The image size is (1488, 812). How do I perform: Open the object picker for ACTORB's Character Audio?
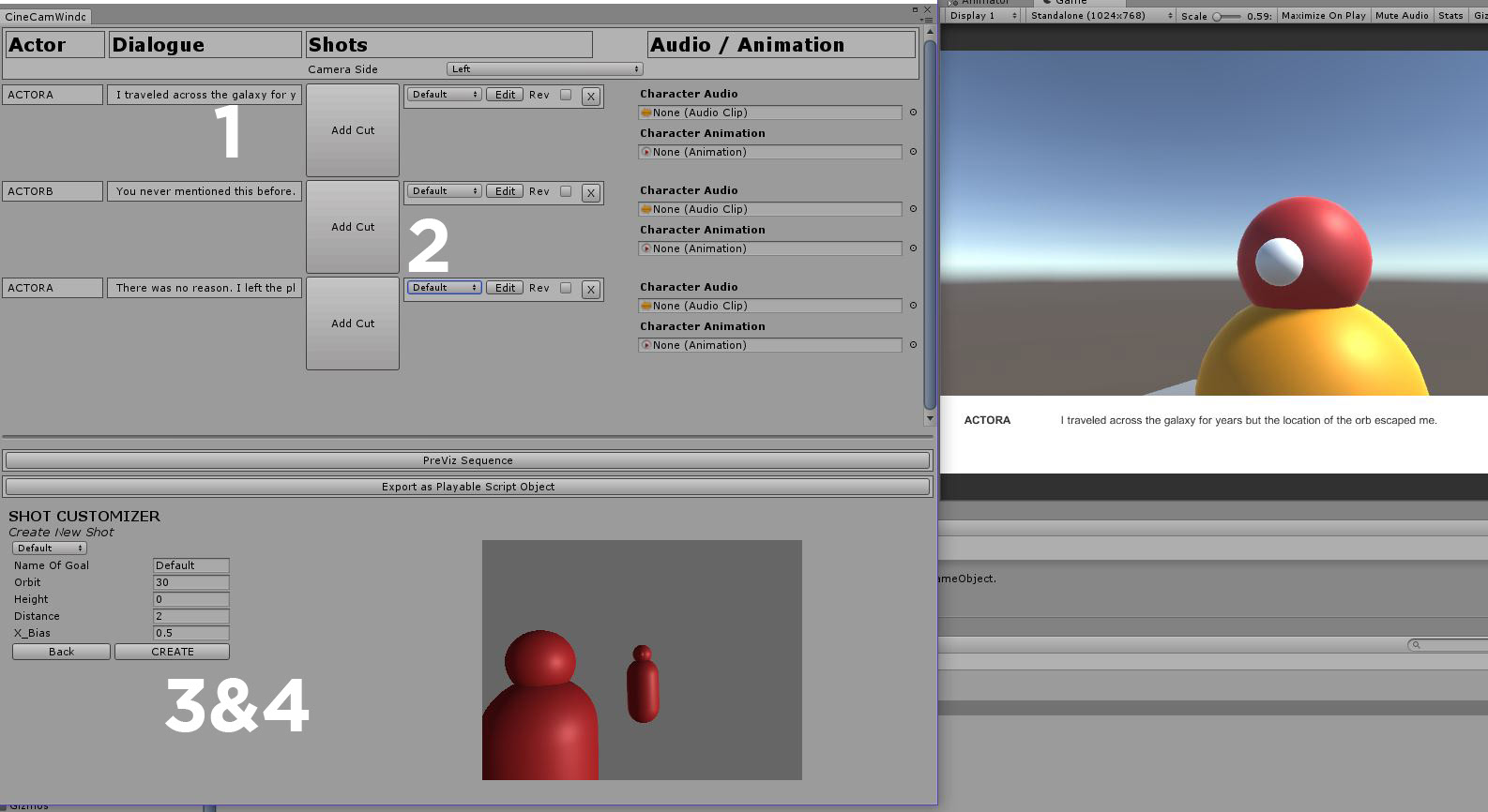pos(913,209)
